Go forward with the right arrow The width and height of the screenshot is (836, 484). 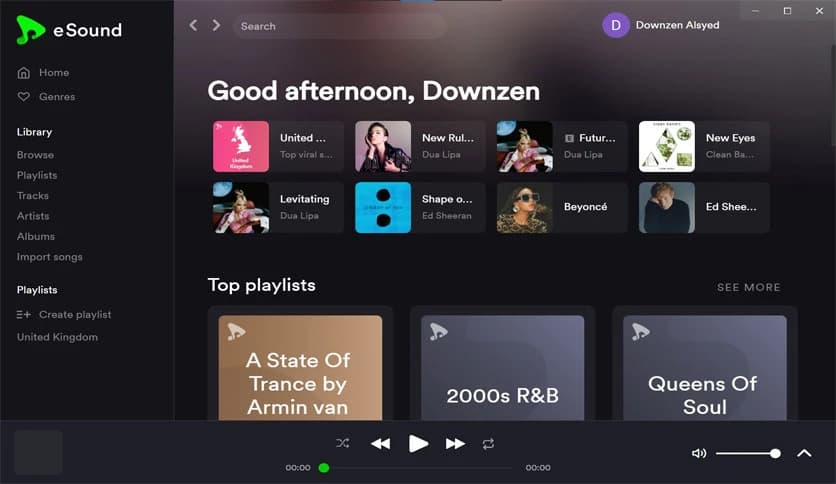tap(216, 26)
